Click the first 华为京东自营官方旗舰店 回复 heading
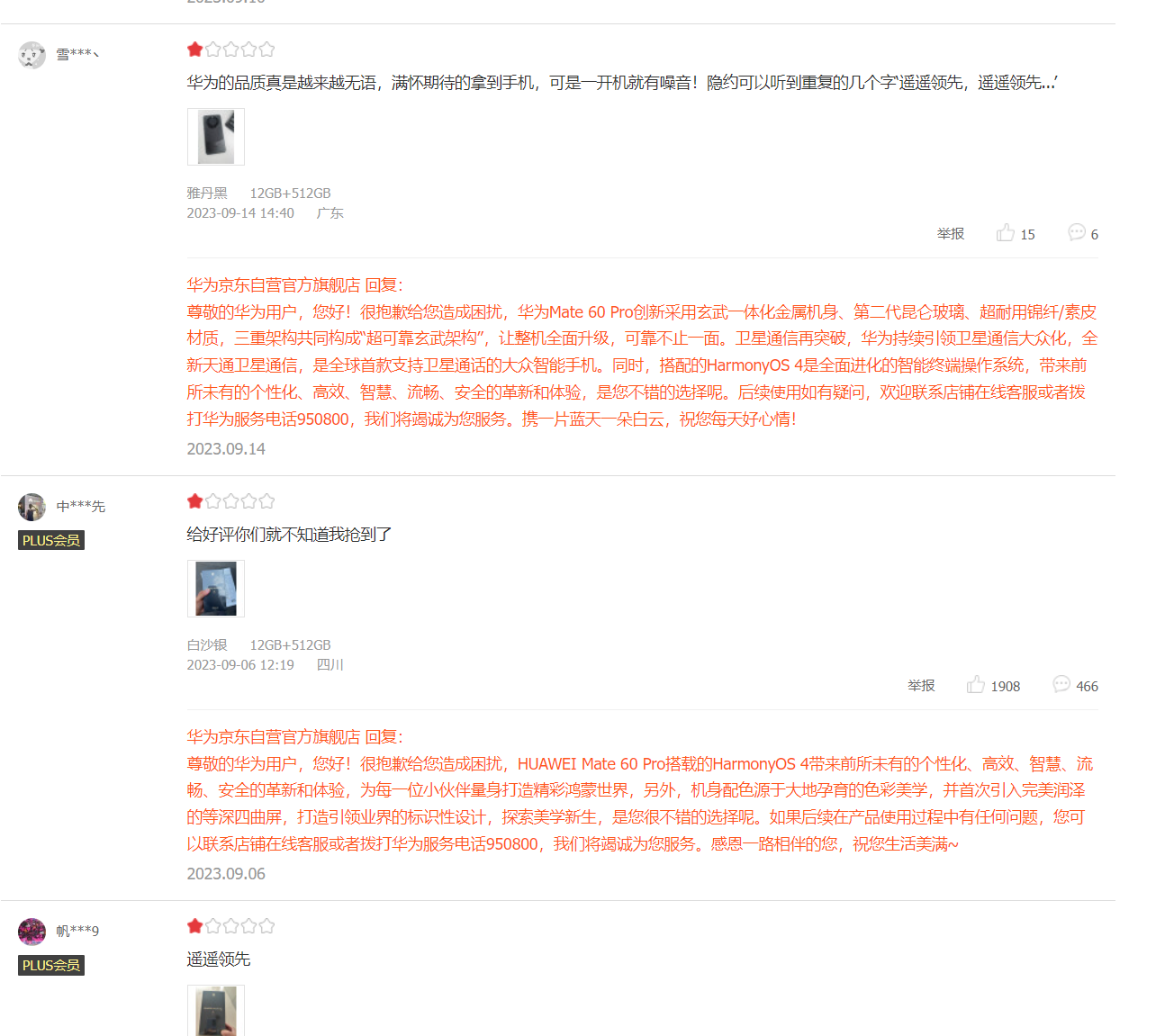 [294, 285]
